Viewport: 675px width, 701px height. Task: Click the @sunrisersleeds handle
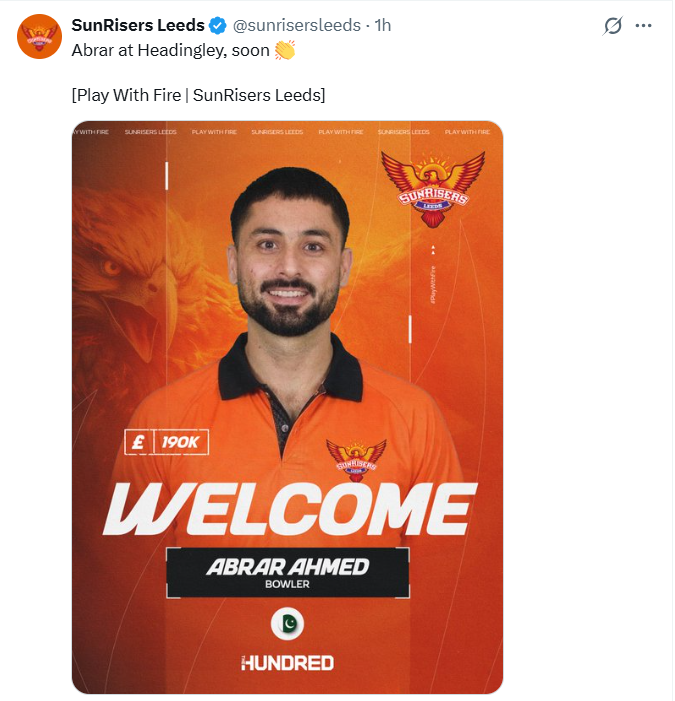(296, 25)
